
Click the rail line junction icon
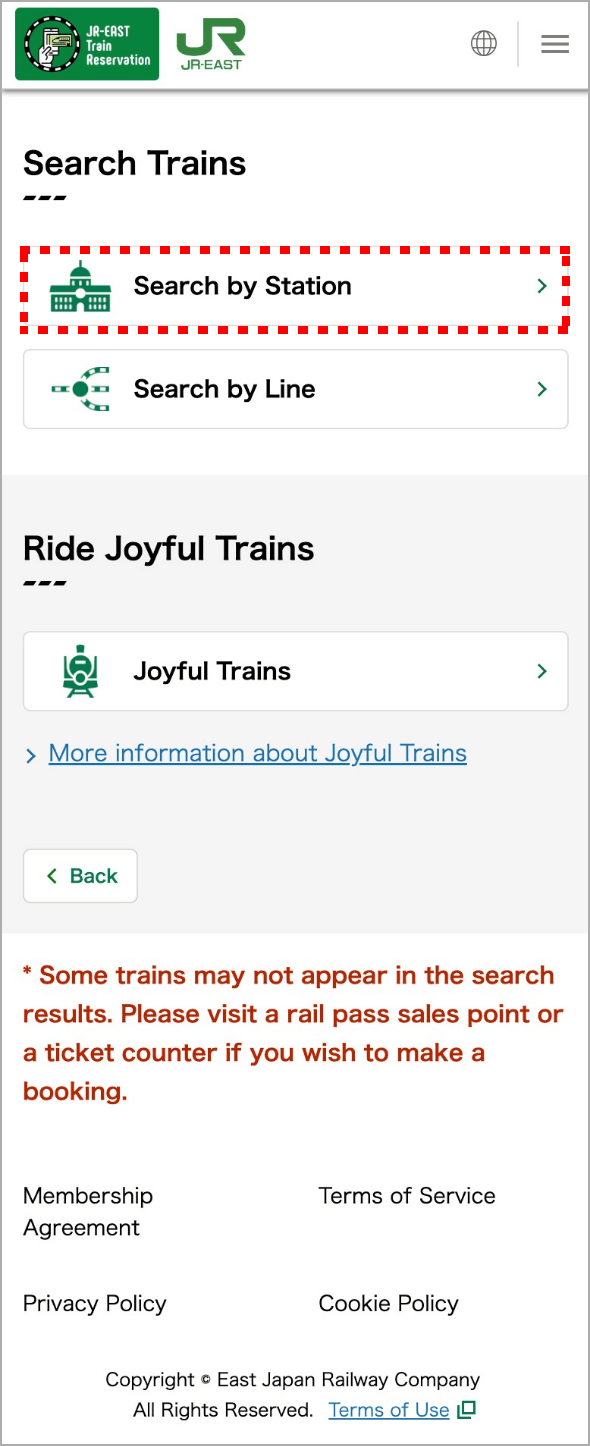tap(81, 389)
